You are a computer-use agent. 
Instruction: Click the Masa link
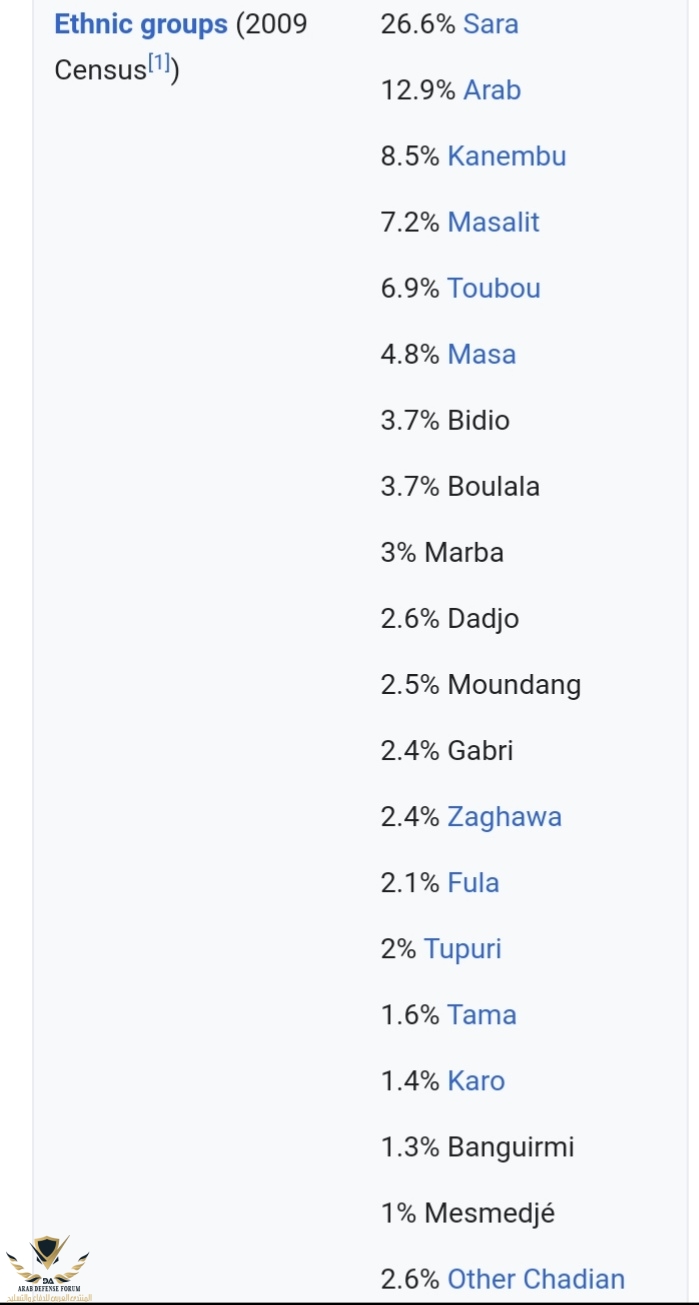[482, 354]
